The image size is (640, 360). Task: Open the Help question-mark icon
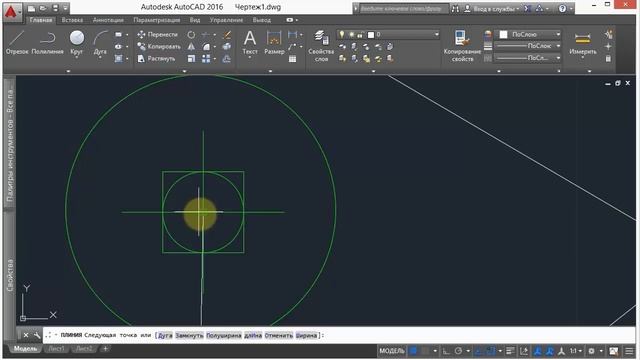point(562,8)
